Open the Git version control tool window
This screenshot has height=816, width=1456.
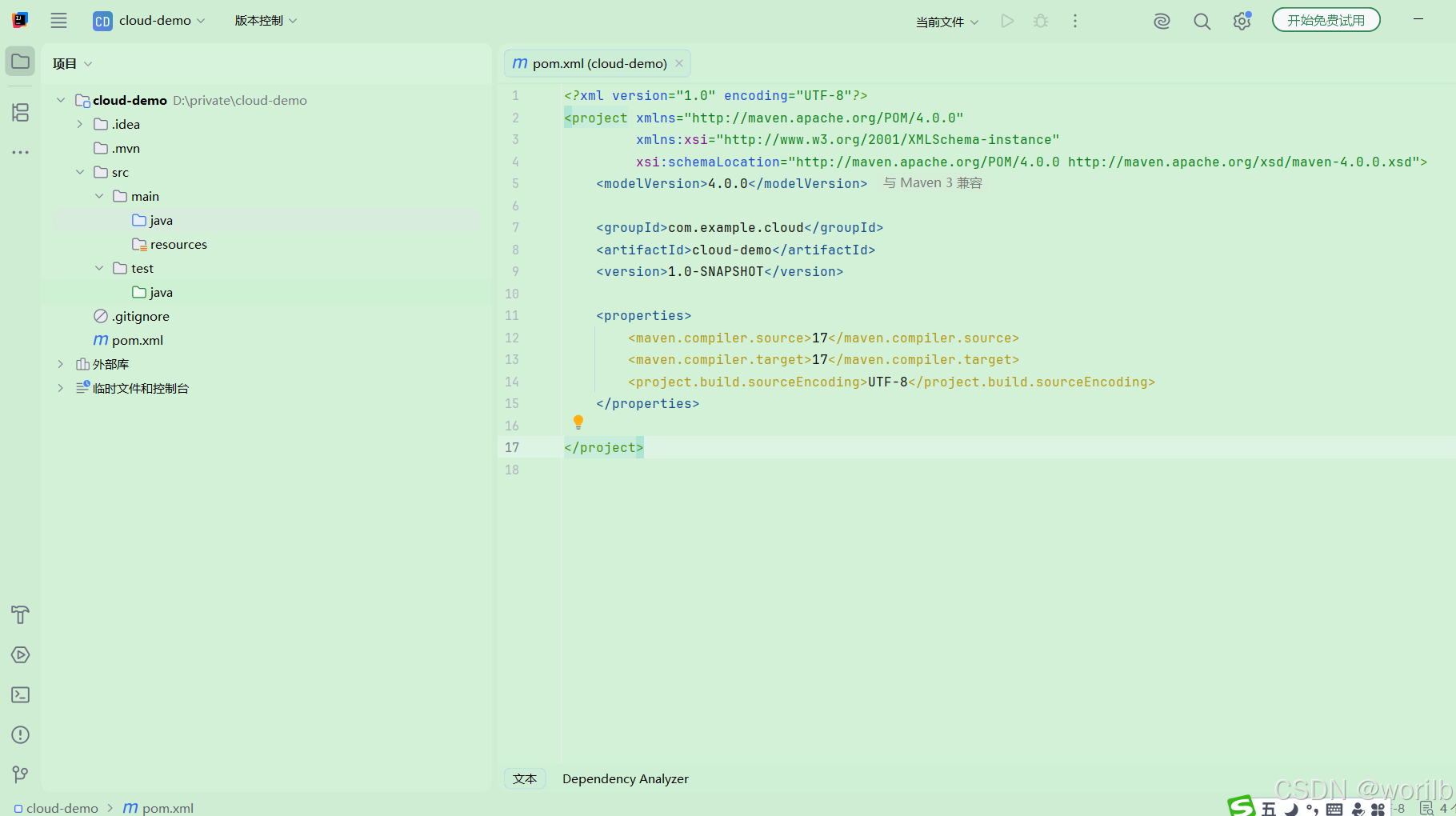coord(20,774)
